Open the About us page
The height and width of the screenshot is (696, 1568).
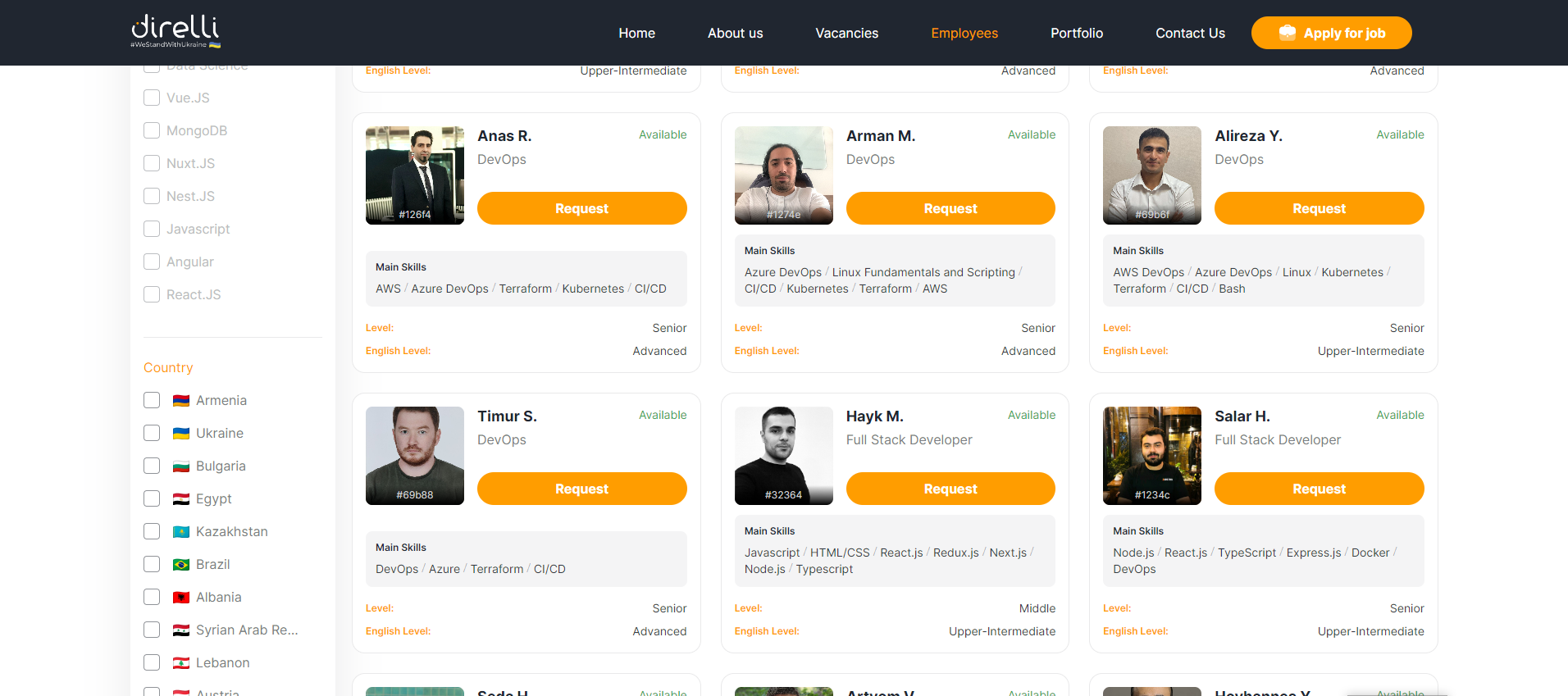[x=735, y=33]
